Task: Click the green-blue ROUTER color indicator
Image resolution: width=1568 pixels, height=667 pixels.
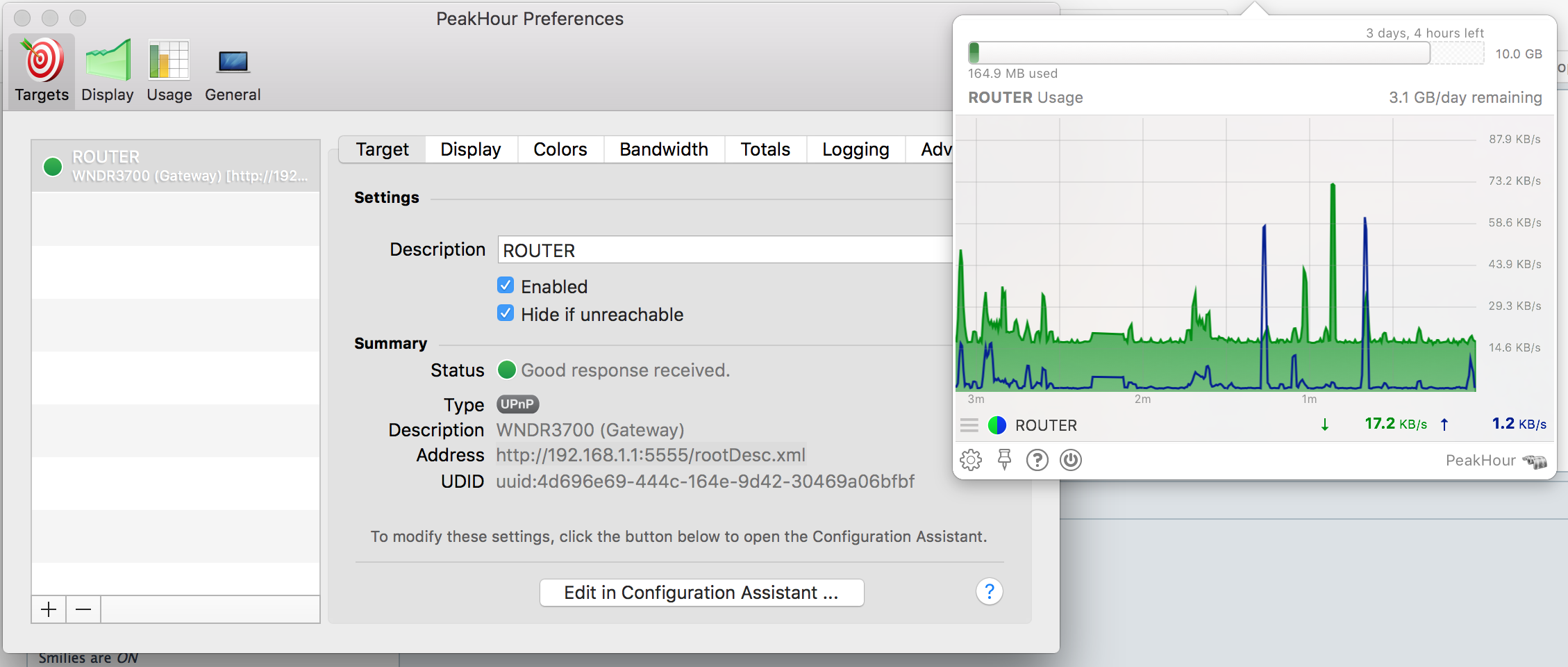Action: (x=997, y=425)
